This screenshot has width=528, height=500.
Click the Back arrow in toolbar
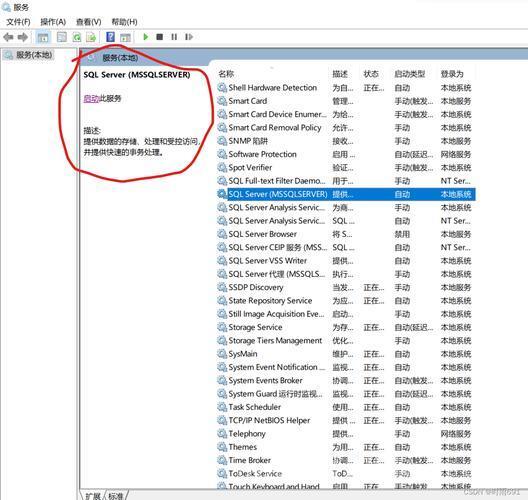click(8, 37)
